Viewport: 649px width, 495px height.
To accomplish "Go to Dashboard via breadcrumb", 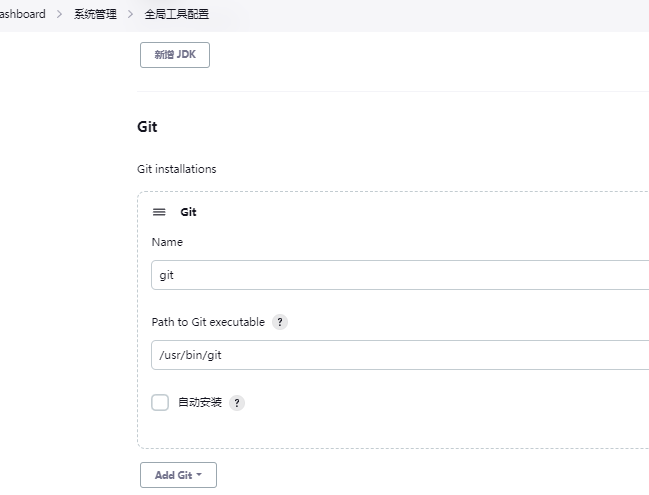I will tap(22, 14).
